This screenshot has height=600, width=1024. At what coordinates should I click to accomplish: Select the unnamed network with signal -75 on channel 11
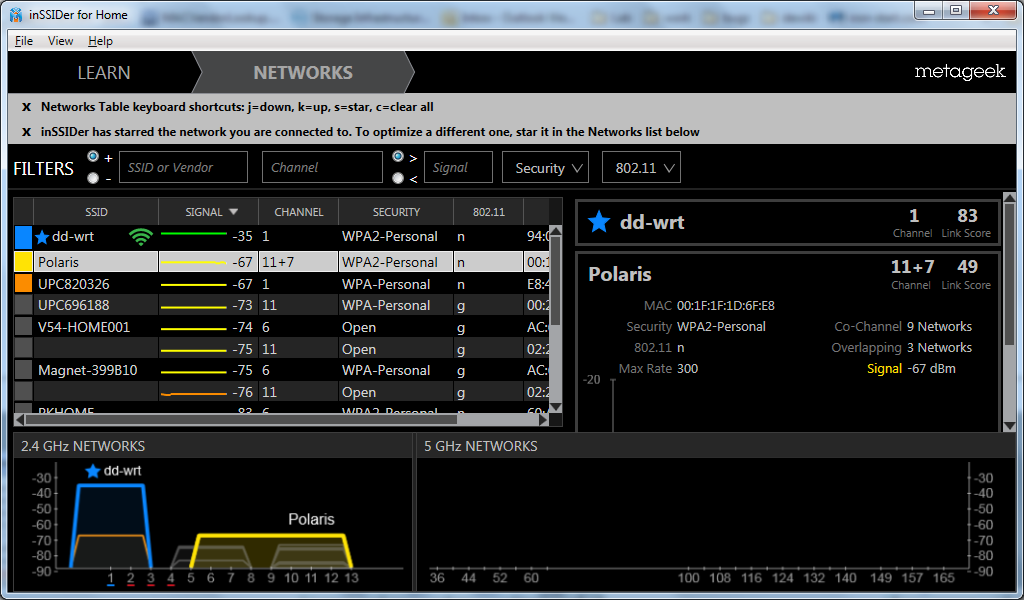281,349
